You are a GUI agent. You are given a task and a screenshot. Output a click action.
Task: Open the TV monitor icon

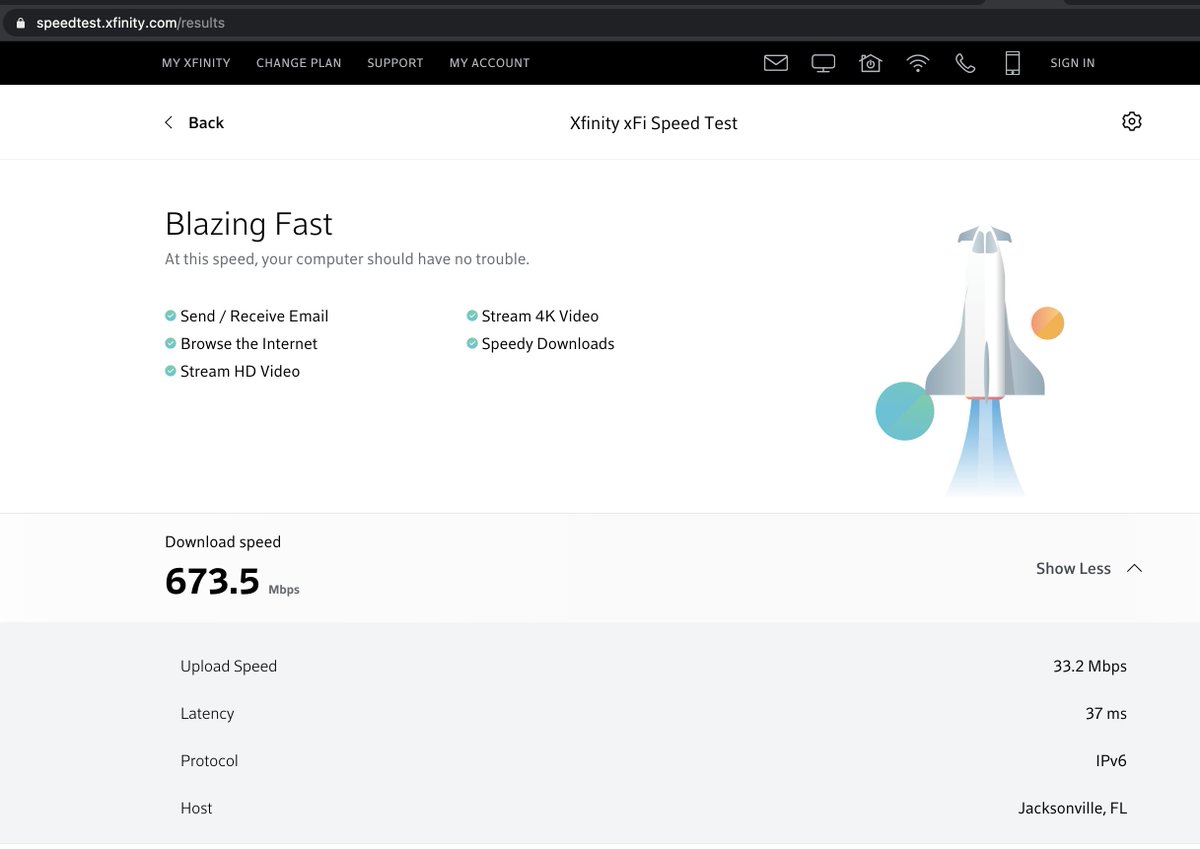pyautogui.click(x=823, y=63)
